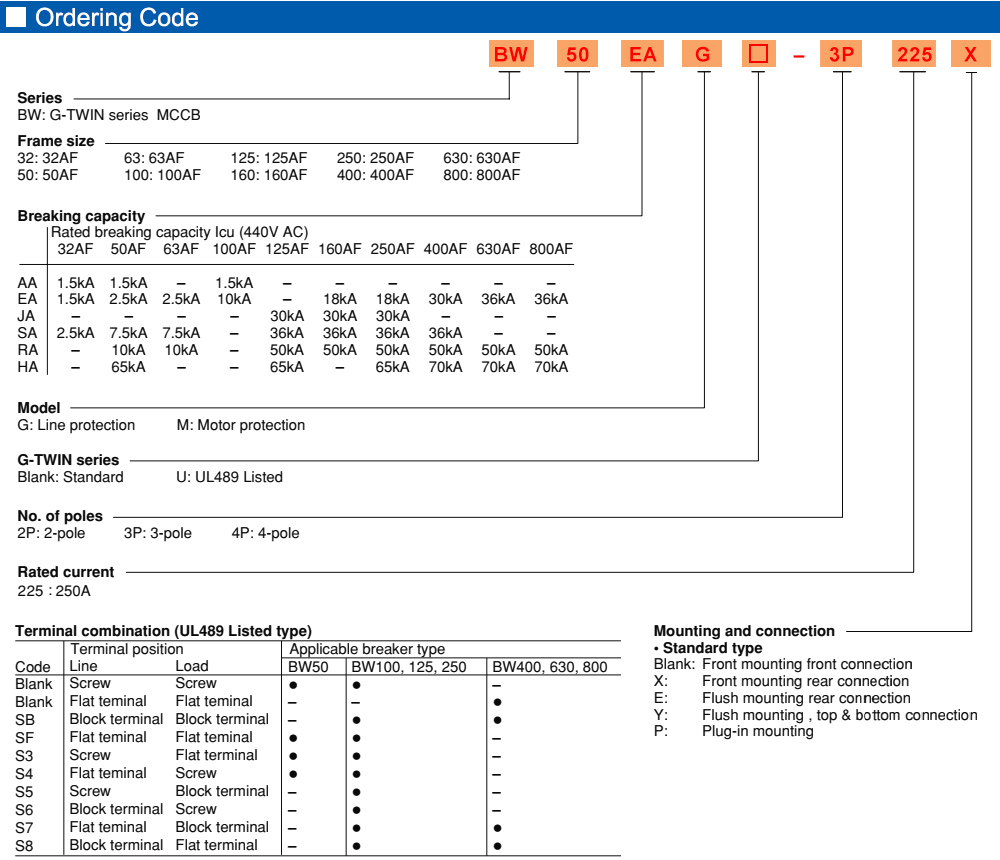Click frame size entry '100: 100AF'

(x=162, y=175)
